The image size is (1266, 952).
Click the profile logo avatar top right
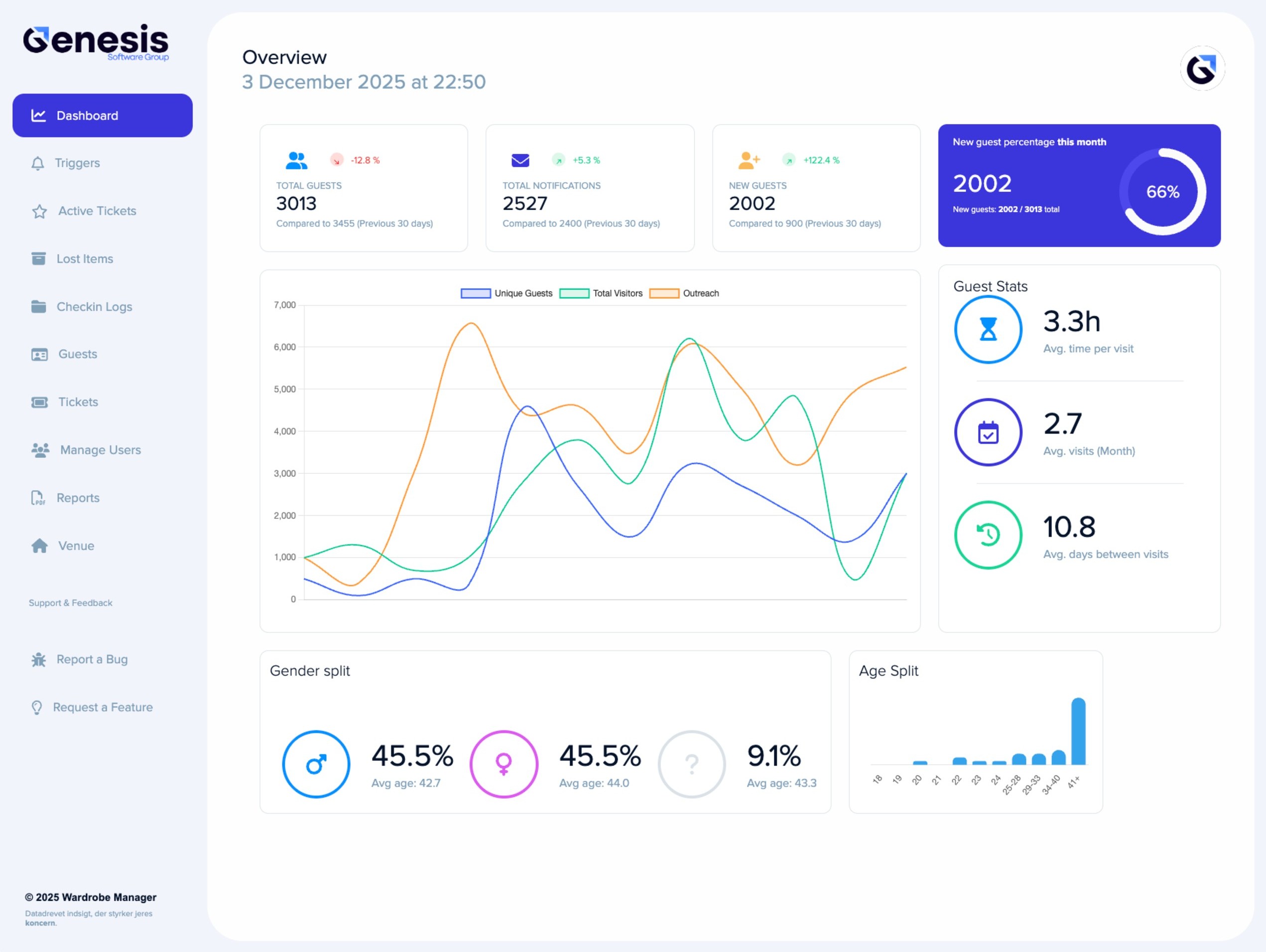pyautogui.click(x=1202, y=69)
